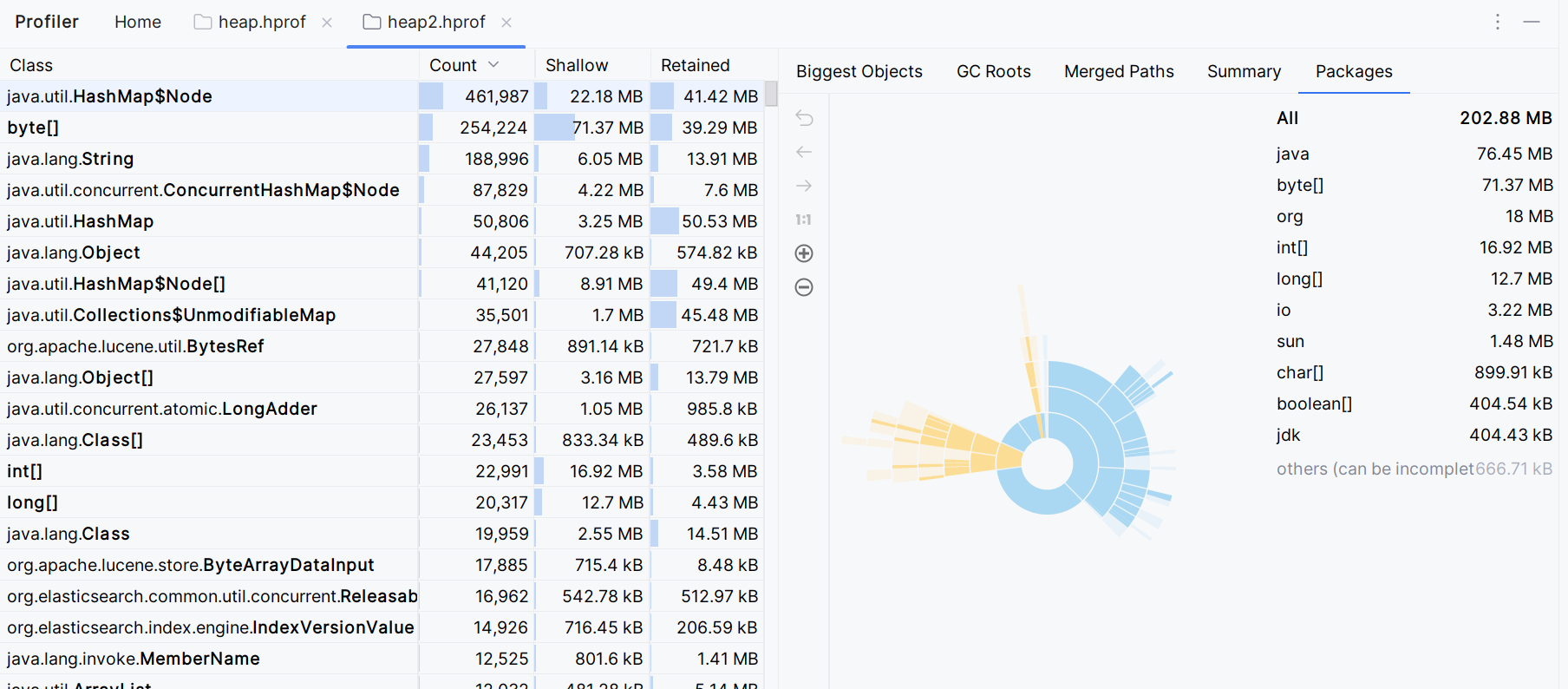Open the Biggest Objects tab

(x=859, y=71)
